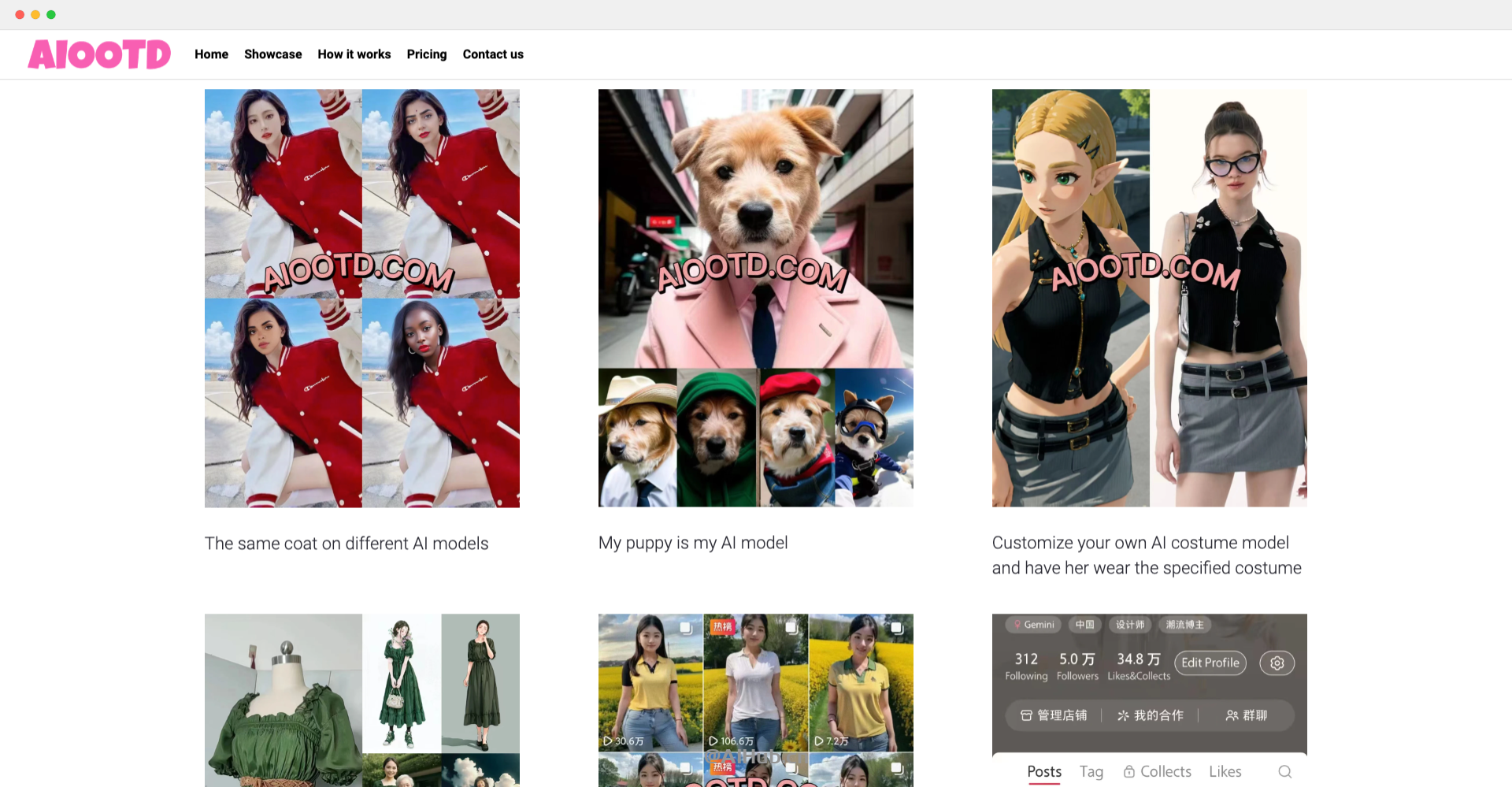Click the 106.6万 play count video

(756, 682)
